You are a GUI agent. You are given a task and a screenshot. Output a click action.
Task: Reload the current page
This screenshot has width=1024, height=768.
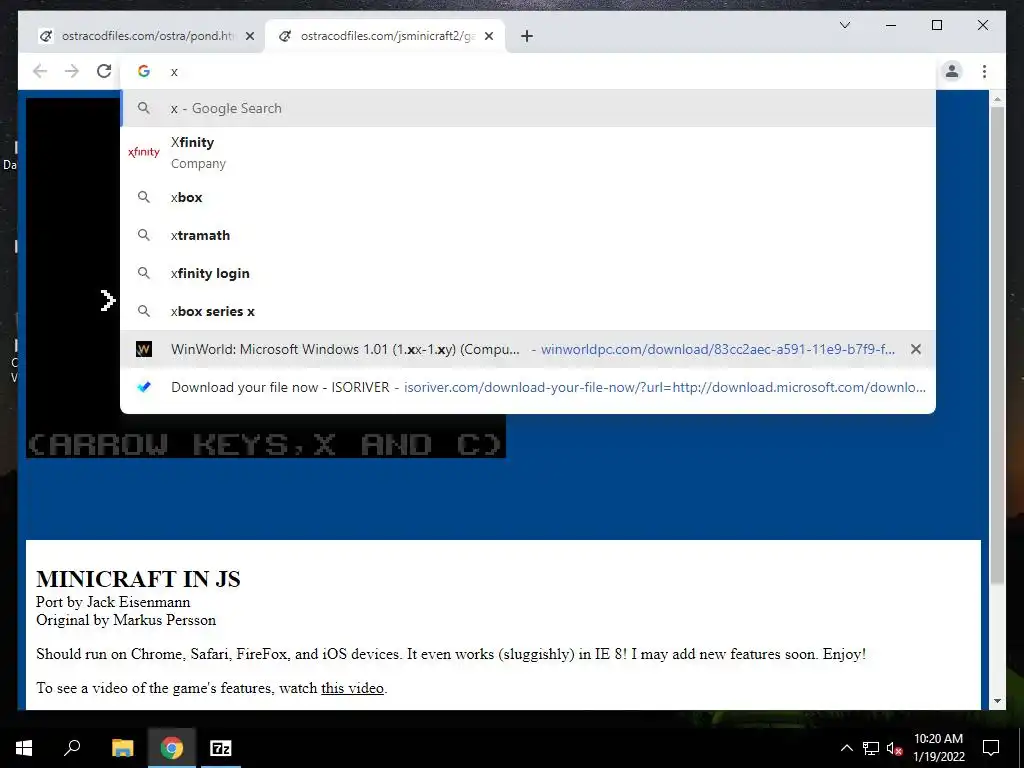pyautogui.click(x=104, y=71)
